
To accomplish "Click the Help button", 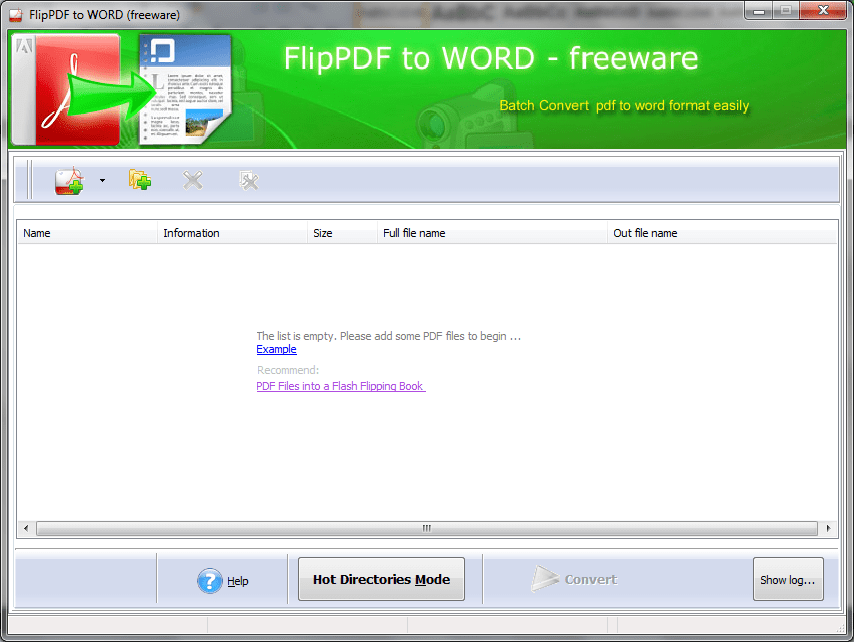I will [x=237, y=580].
